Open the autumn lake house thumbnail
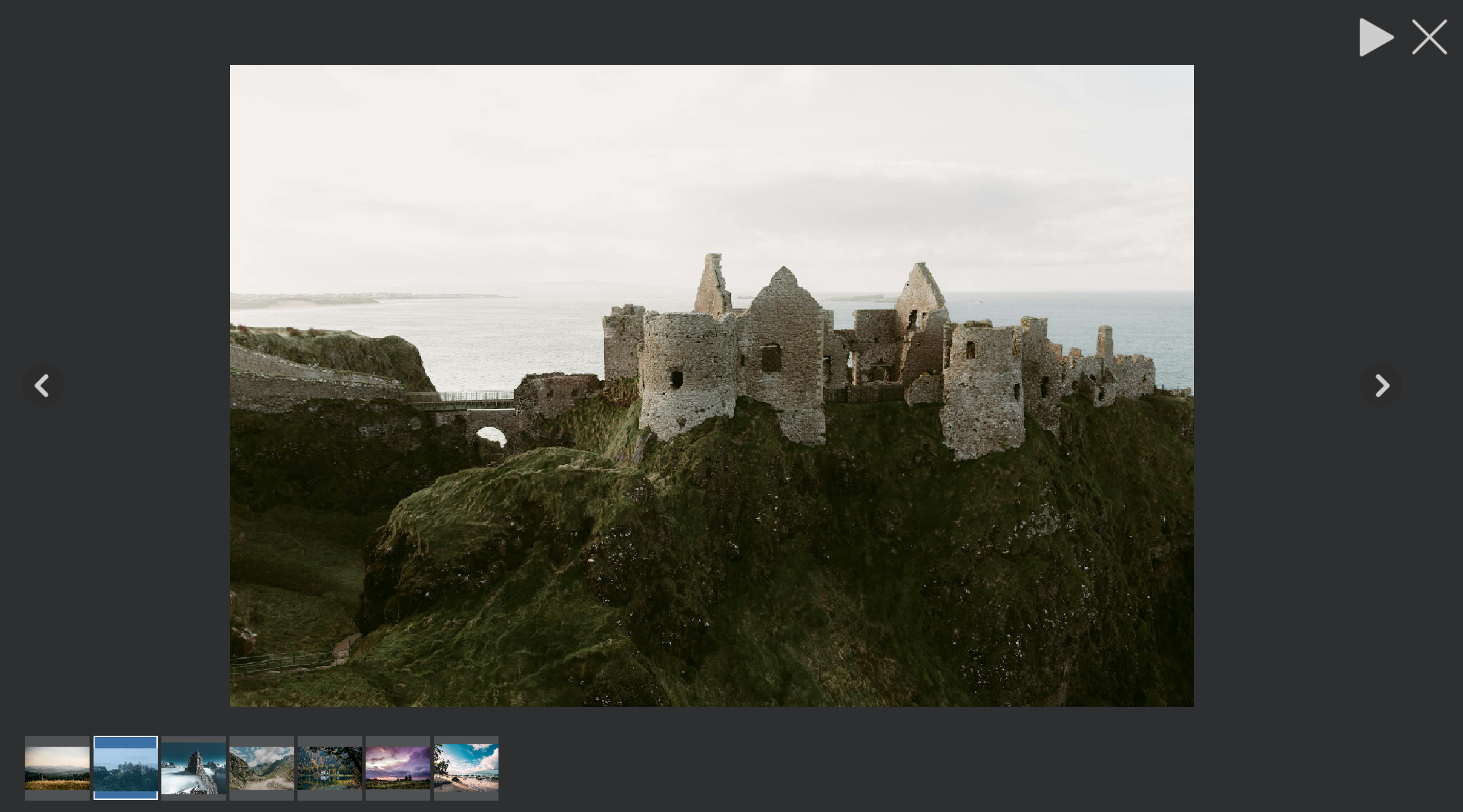 (330, 768)
